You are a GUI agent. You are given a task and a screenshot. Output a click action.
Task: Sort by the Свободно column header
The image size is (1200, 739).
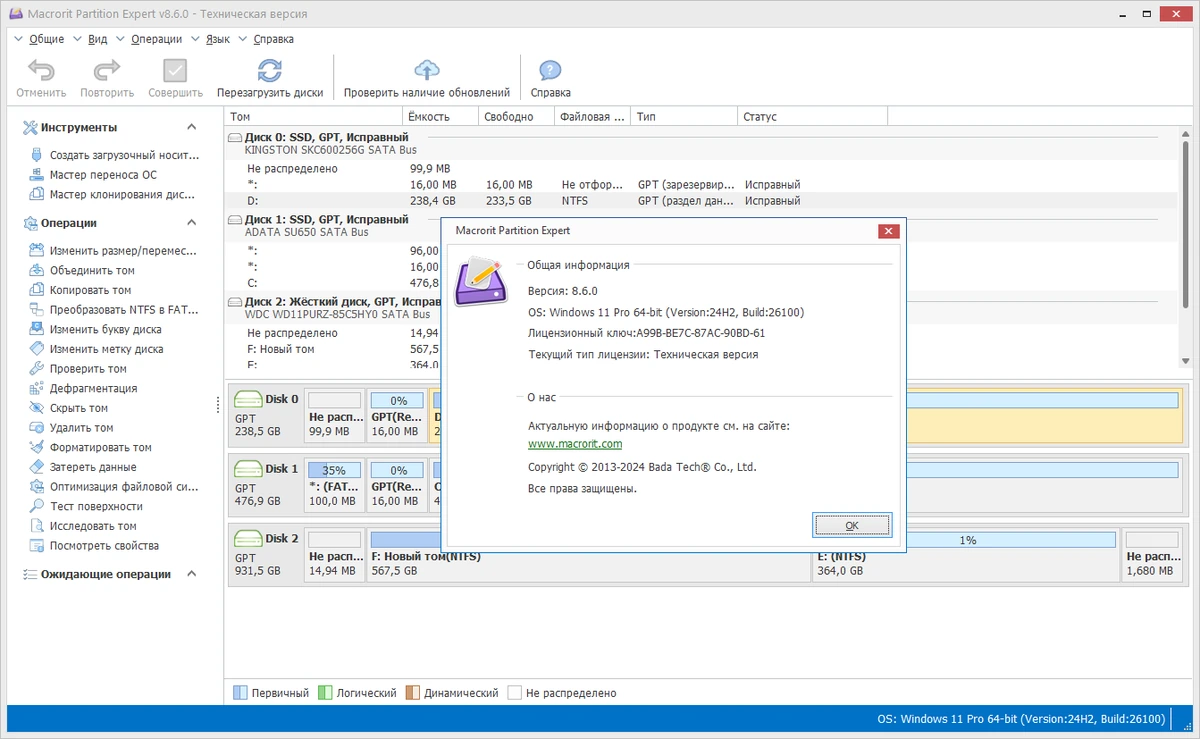tap(517, 117)
